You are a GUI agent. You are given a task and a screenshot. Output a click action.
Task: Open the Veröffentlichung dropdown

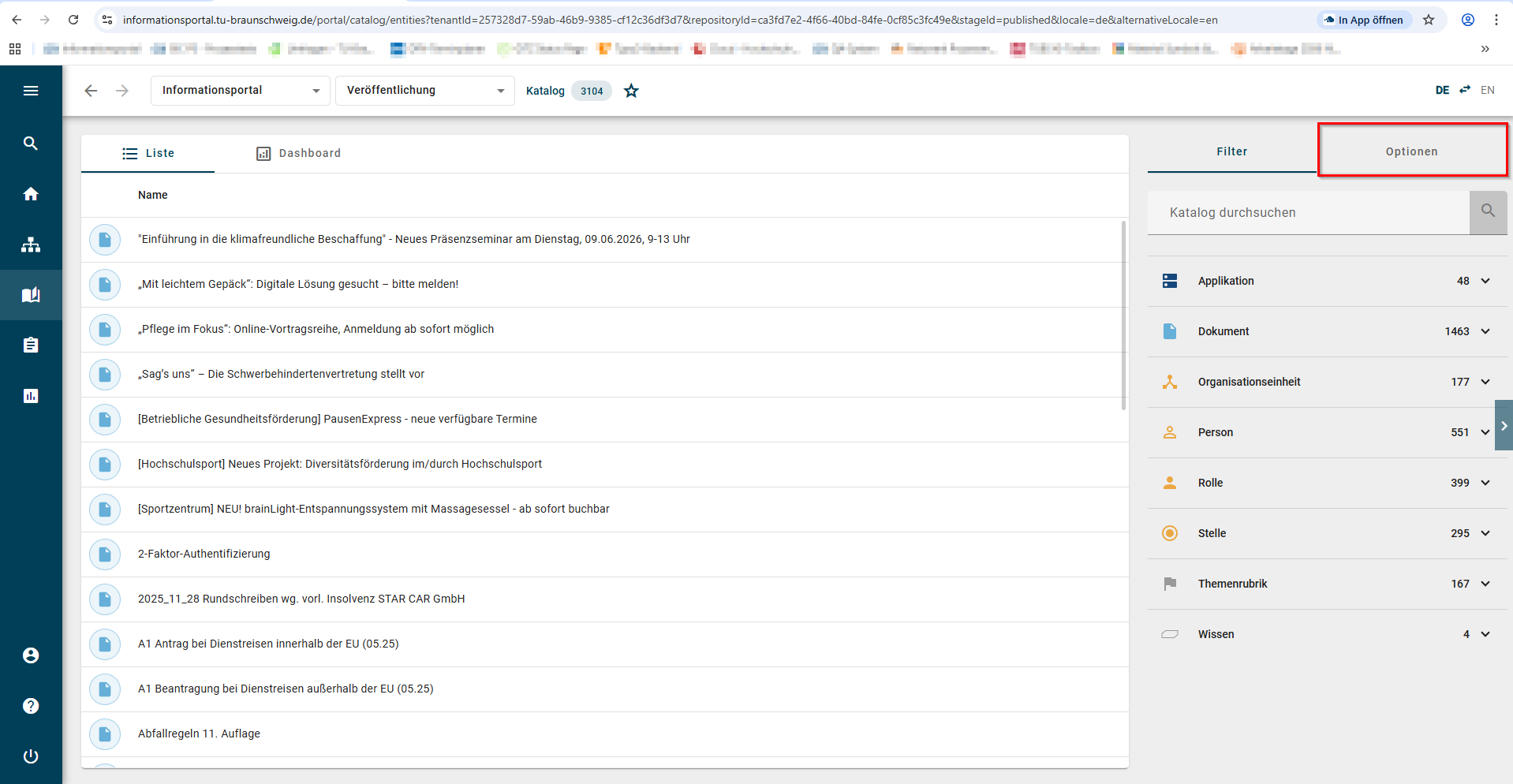coord(424,91)
